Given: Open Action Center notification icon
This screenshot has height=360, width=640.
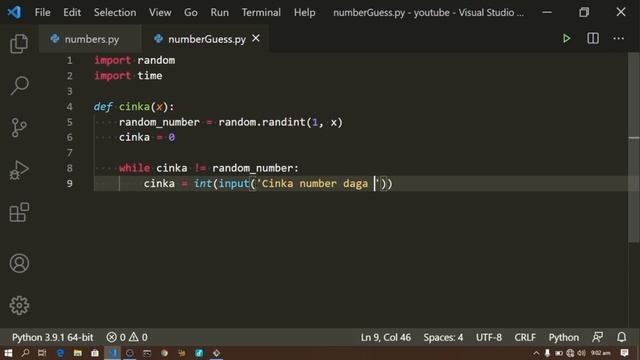Looking at the screenshot, I should (624, 353).
